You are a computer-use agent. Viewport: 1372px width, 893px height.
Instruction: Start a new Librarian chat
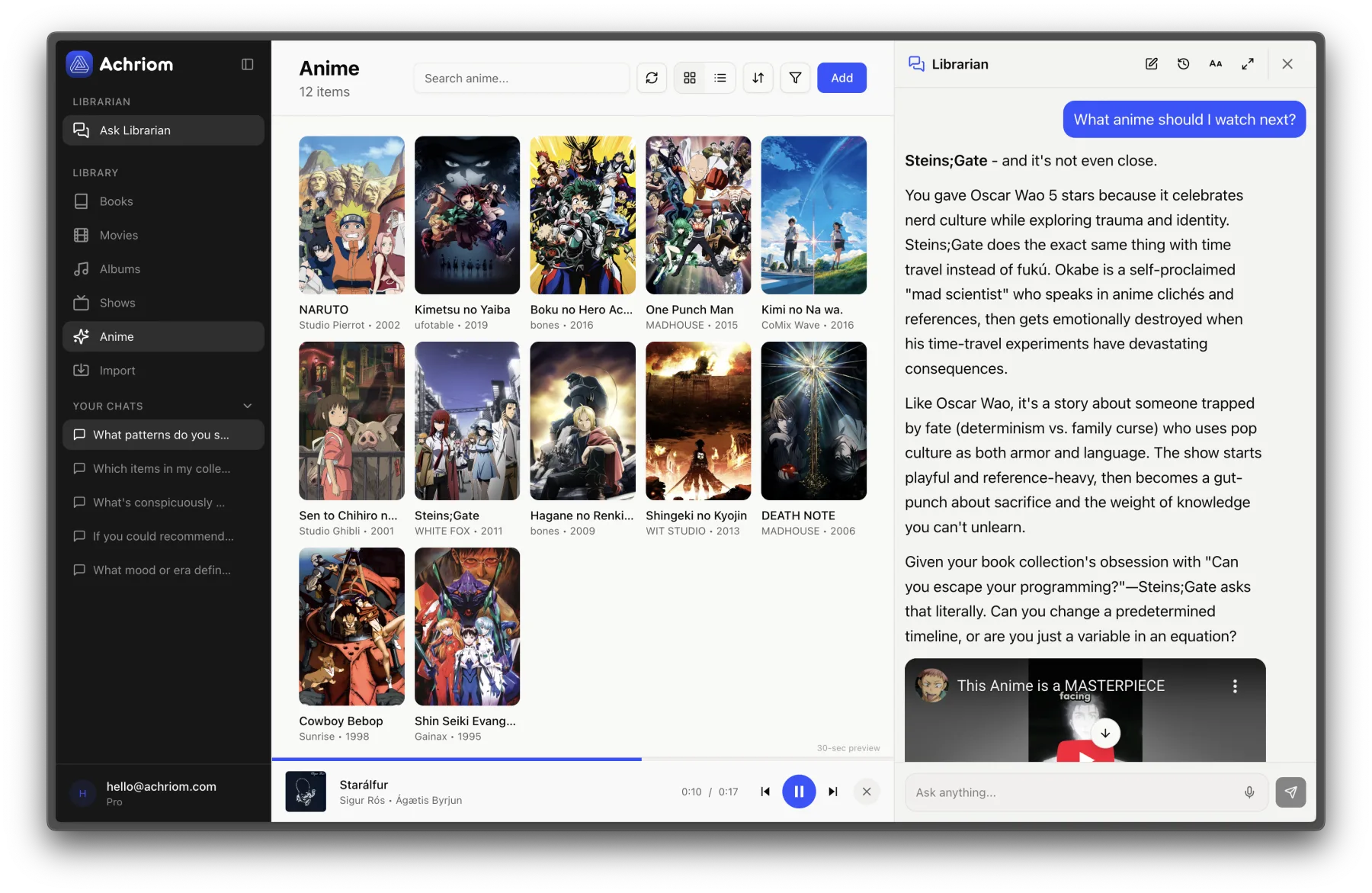pos(1152,64)
